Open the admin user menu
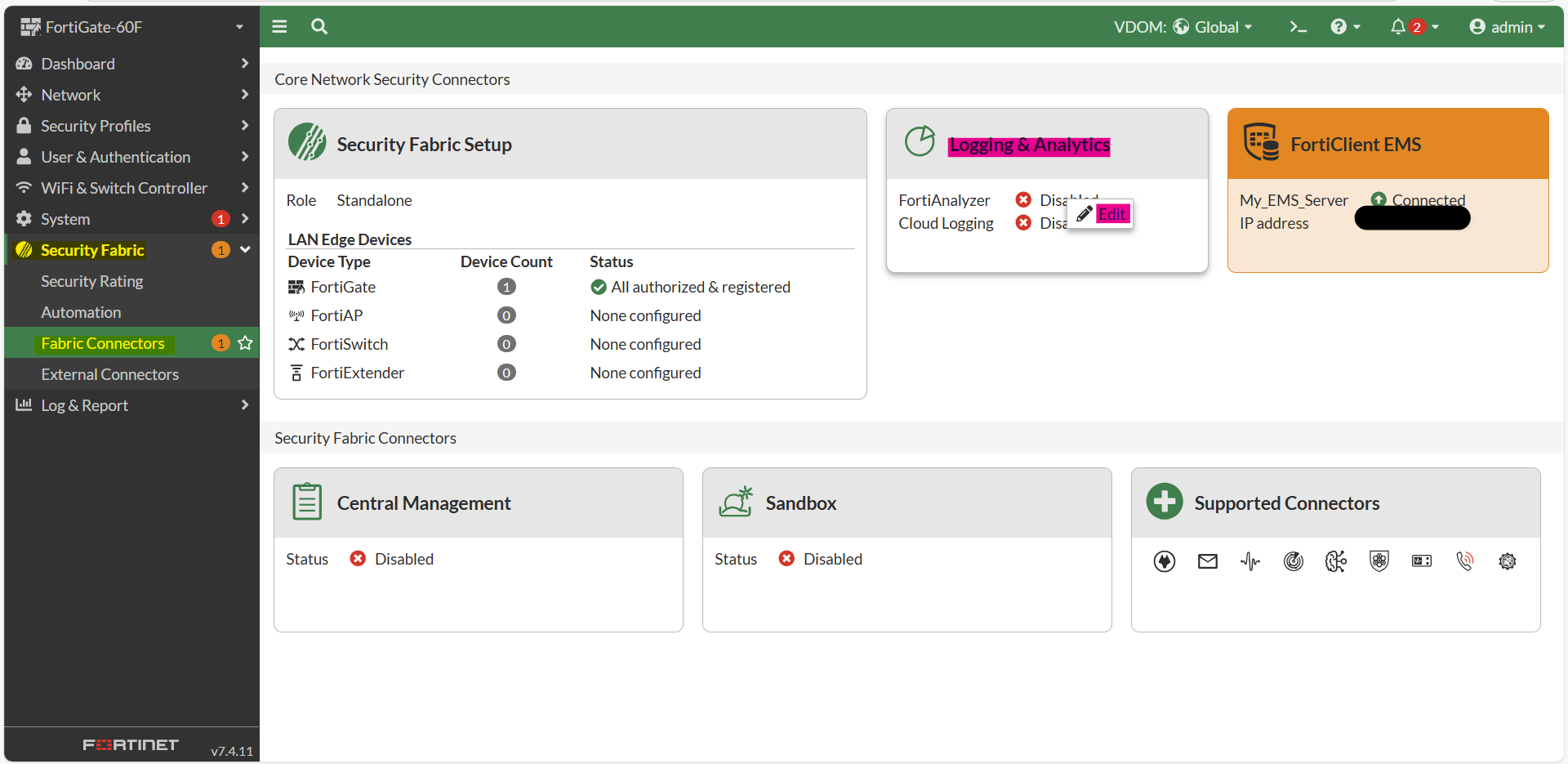The width and height of the screenshot is (1568, 764). (1507, 27)
